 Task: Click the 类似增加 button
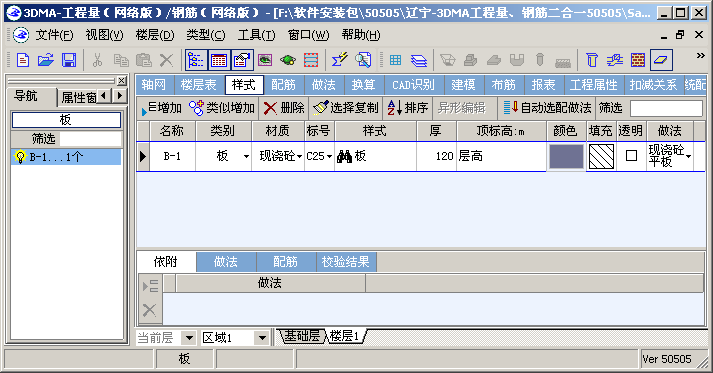(x=222, y=108)
